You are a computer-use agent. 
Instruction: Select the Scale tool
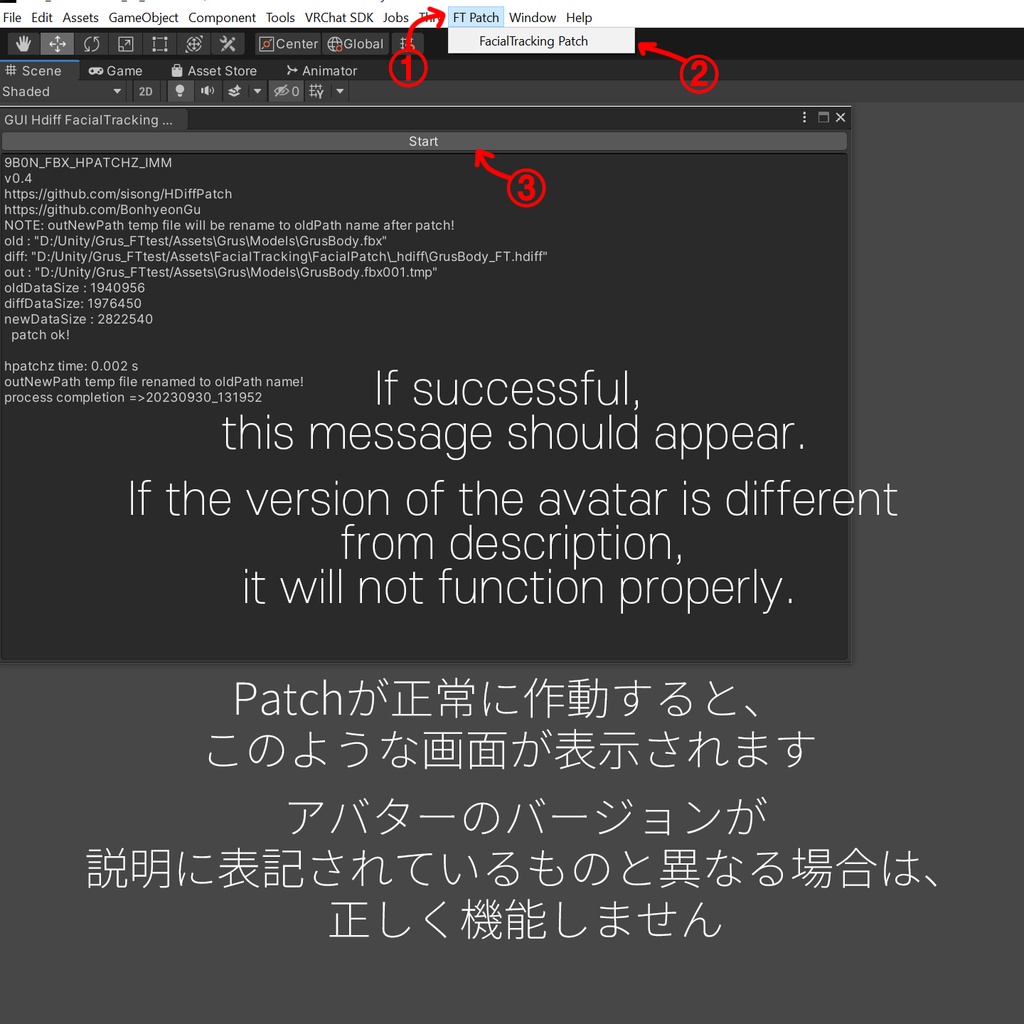pyautogui.click(x=126, y=43)
